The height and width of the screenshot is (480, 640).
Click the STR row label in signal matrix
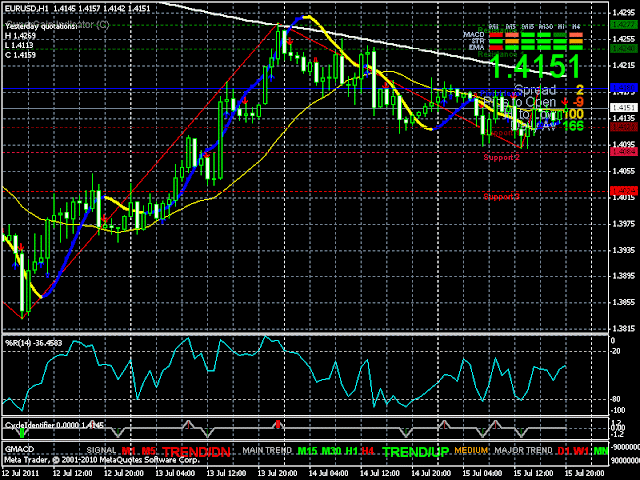click(x=478, y=41)
